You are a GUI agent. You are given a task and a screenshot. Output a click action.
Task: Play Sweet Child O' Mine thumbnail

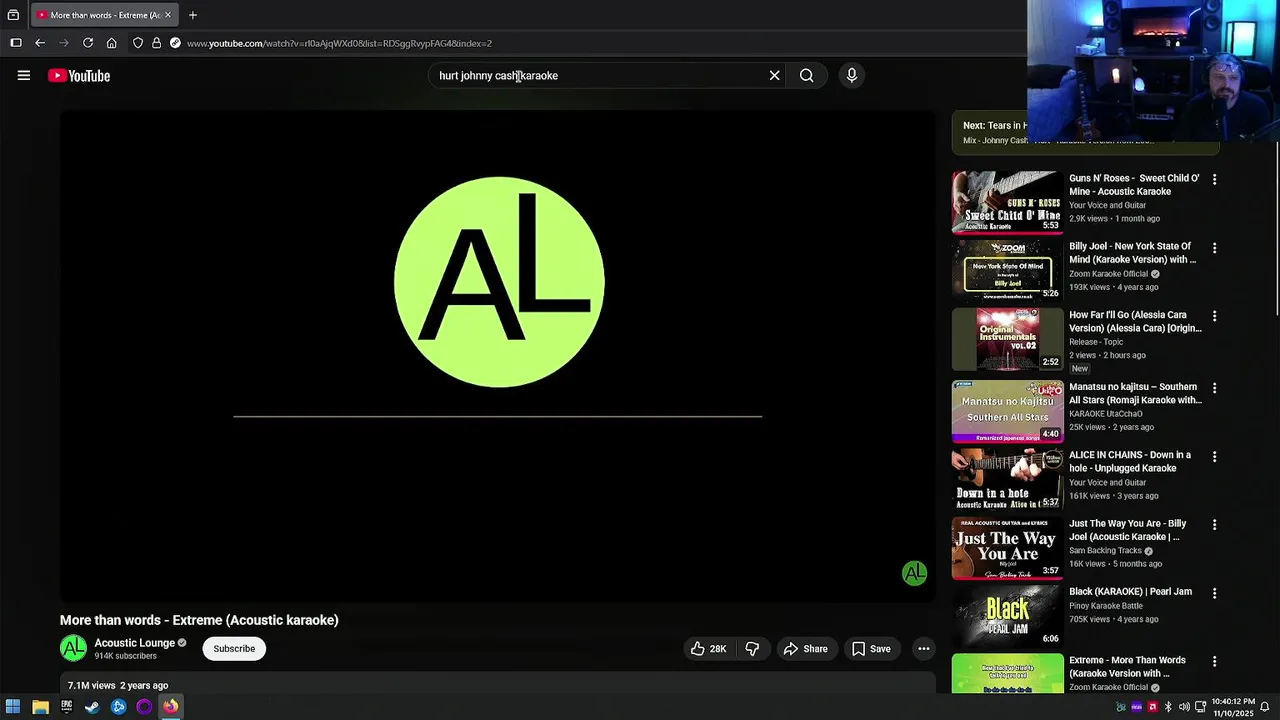(x=1007, y=202)
